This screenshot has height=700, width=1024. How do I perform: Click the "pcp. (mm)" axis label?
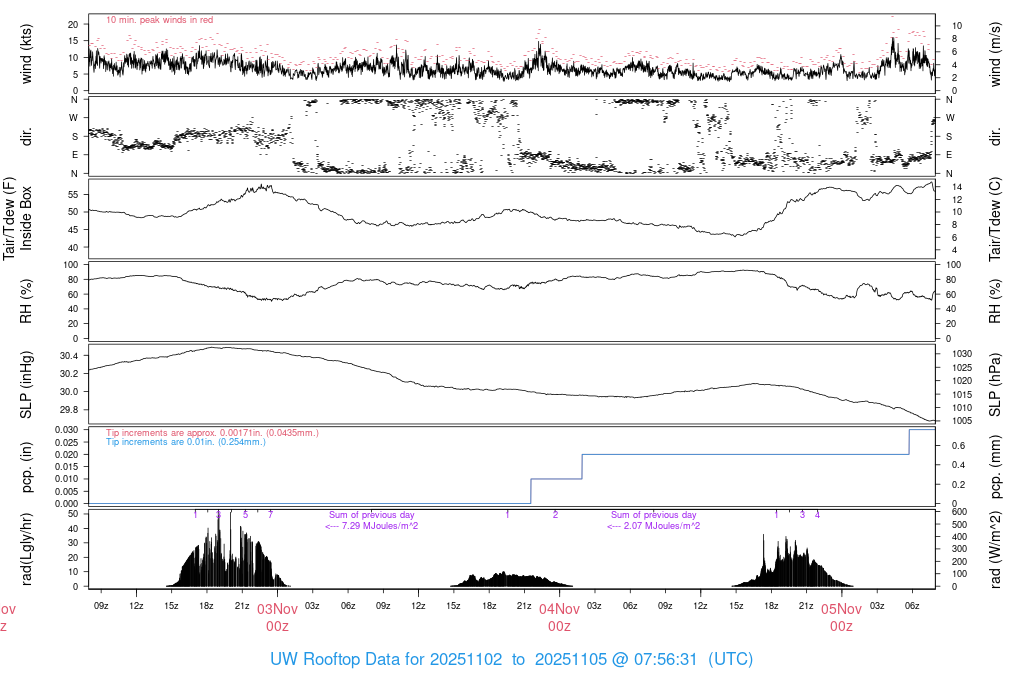pyautogui.click(x=995, y=467)
